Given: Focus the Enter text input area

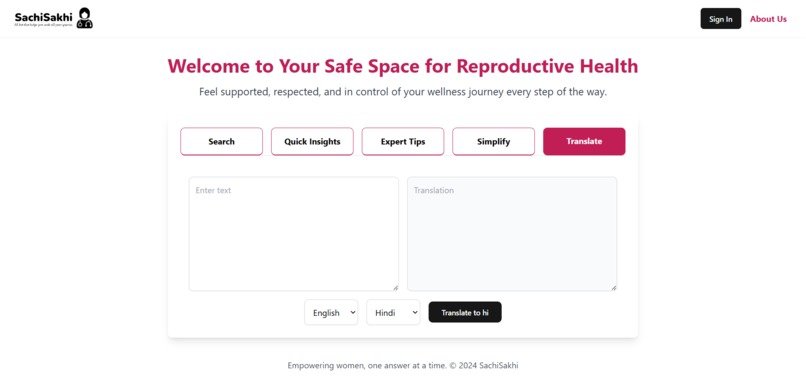Looking at the screenshot, I should click(294, 234).
